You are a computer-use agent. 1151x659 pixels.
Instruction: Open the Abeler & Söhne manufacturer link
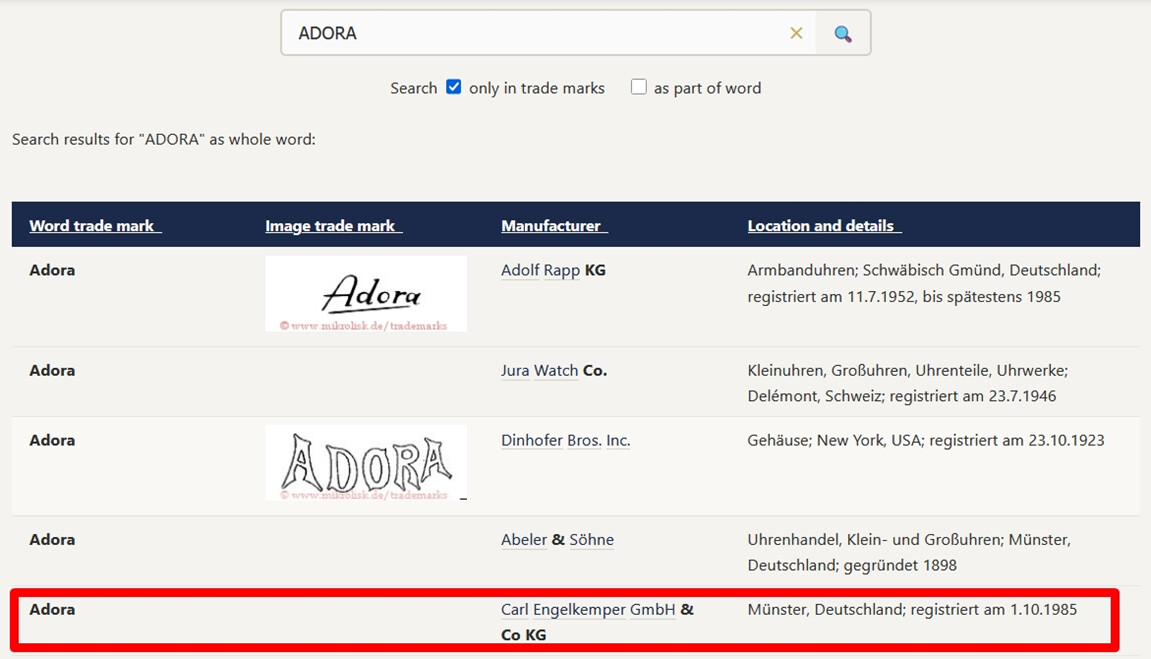tap(557, 539)
